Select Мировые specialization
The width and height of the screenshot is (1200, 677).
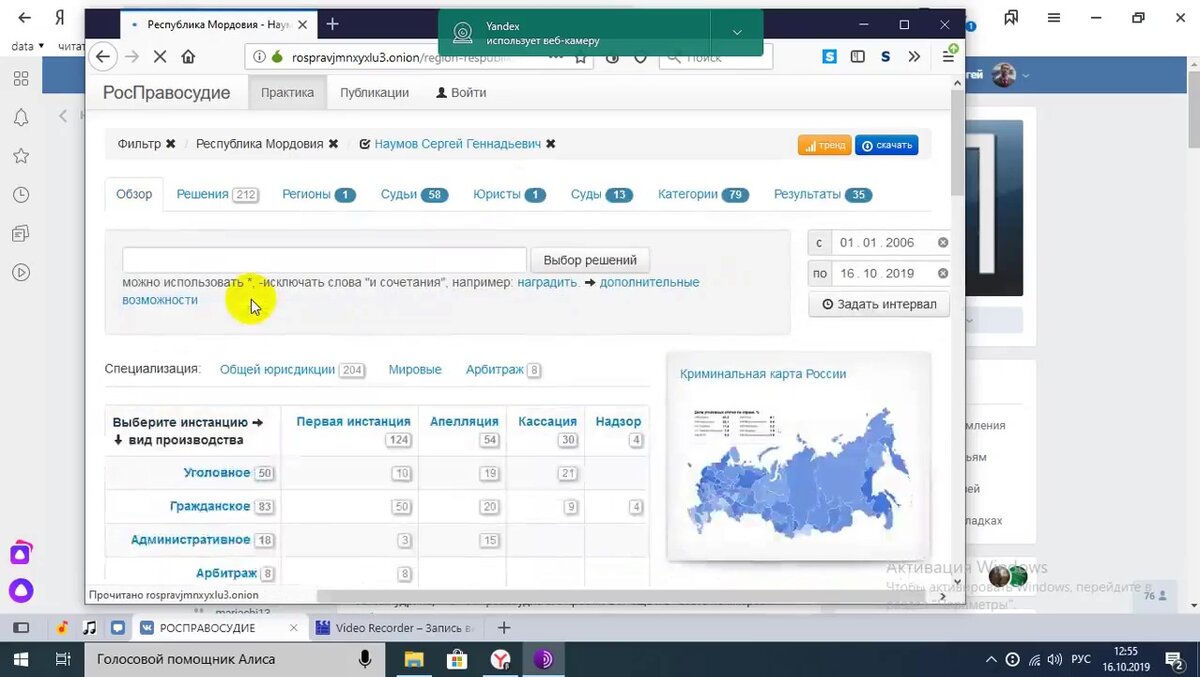pos(415,369)
